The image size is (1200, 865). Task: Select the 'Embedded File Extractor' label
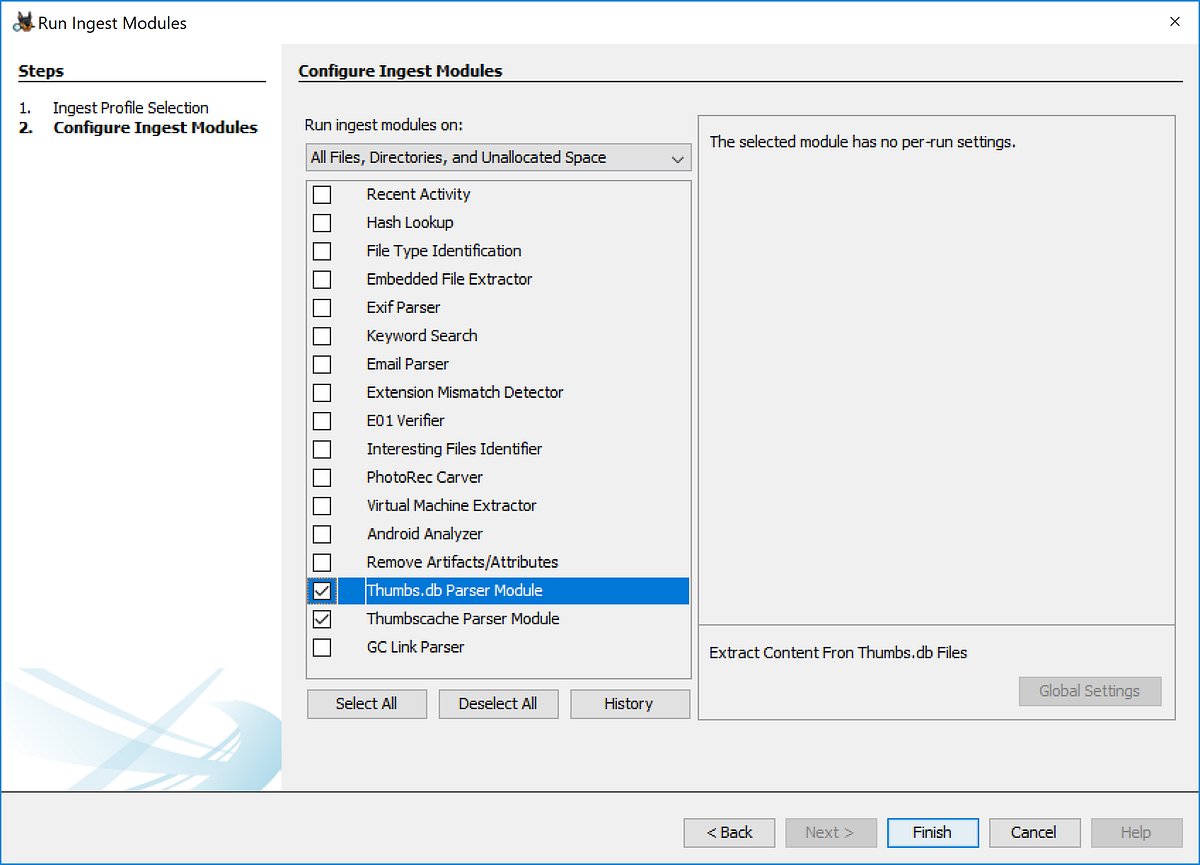click(x=449, y=279)
